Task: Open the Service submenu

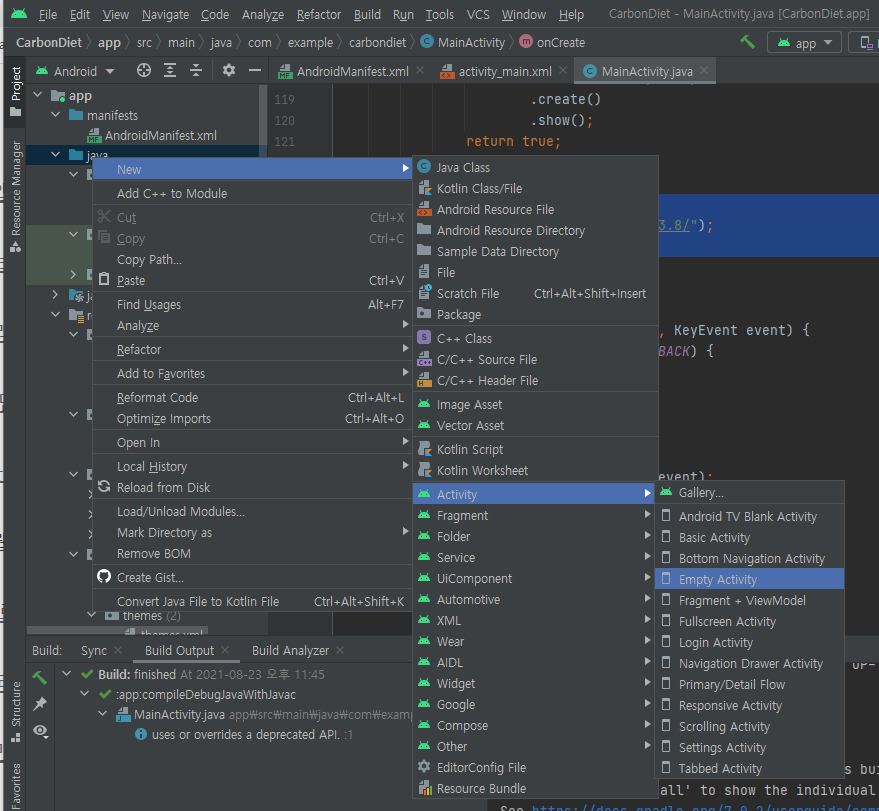Action: click(535, 558)
